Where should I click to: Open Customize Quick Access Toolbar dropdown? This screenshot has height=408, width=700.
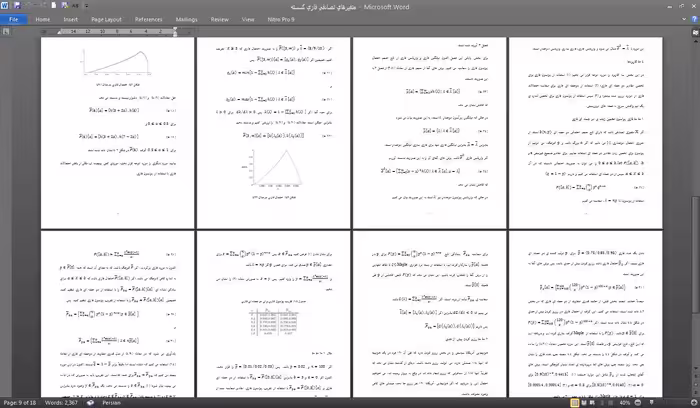pos(87,6)
